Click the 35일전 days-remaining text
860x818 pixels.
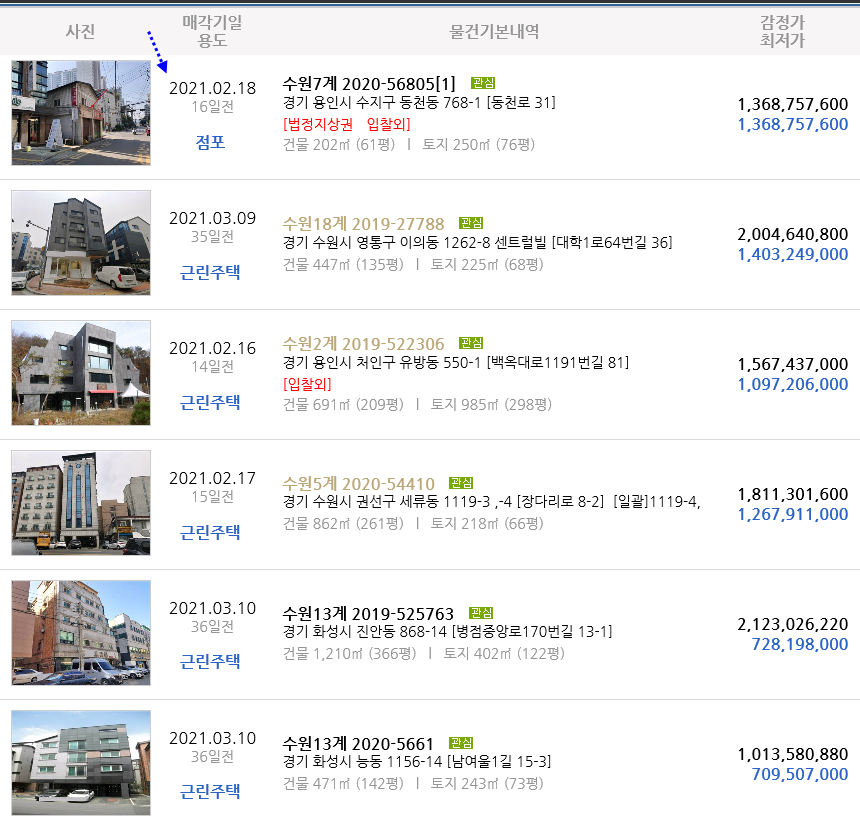click(212, 237)
